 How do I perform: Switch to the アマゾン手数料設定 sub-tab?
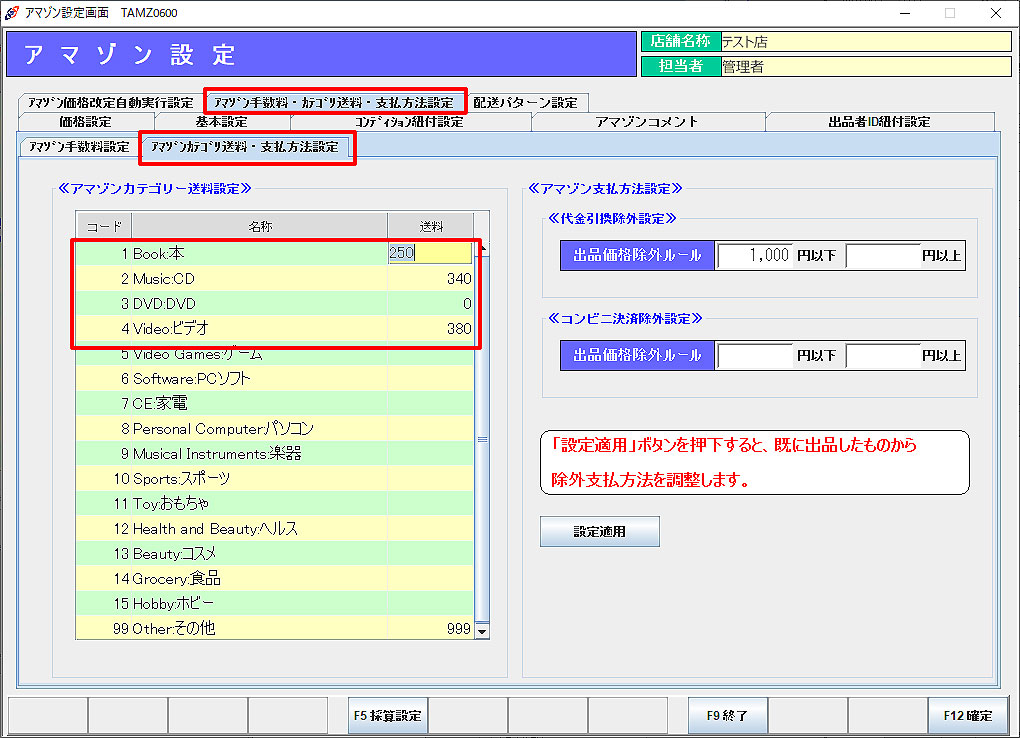pos(79,147)
